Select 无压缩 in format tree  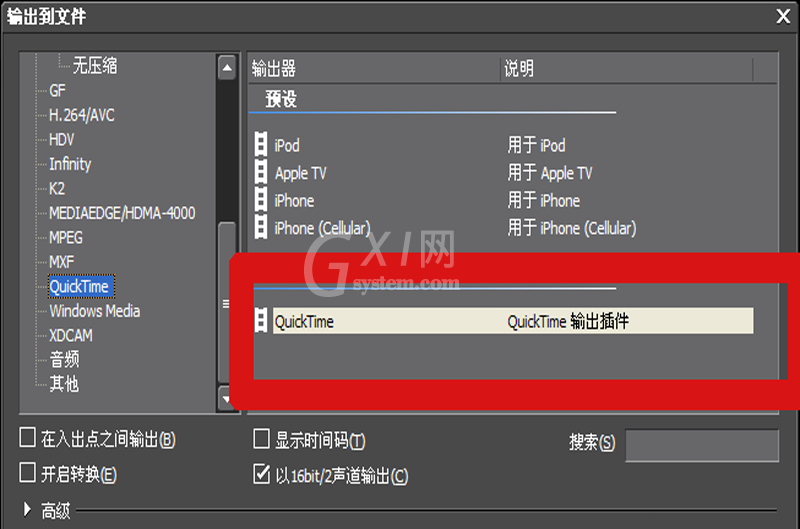pyautogui.click(x=95, y=66)
